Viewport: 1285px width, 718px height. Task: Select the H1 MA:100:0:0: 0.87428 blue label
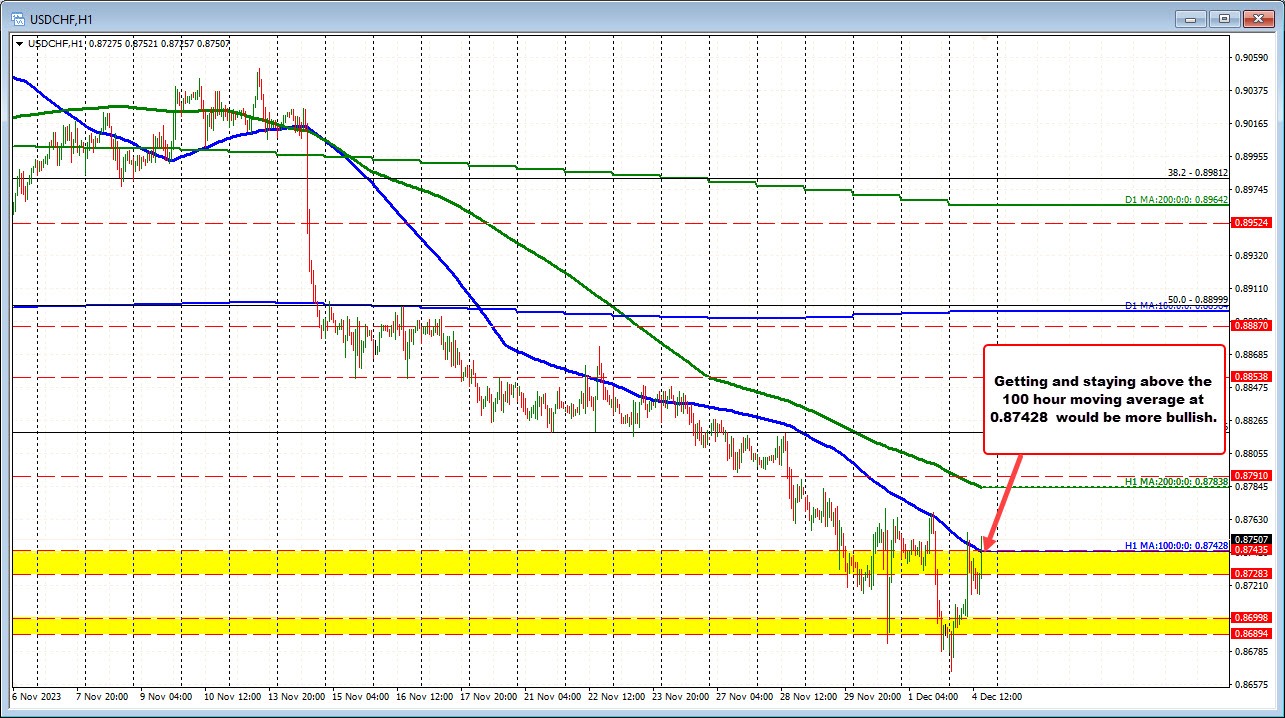click(1176, 547)
